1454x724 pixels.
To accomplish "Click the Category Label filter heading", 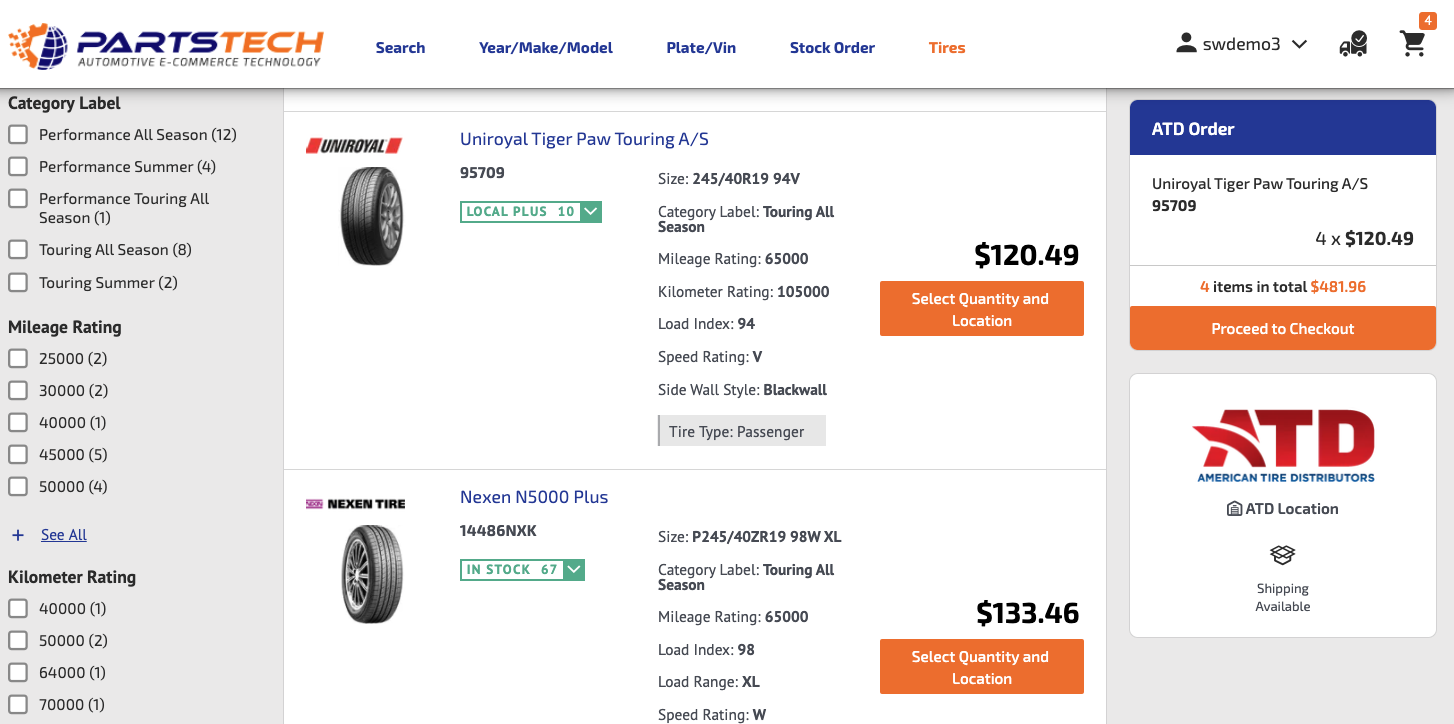I will [64, 103].
